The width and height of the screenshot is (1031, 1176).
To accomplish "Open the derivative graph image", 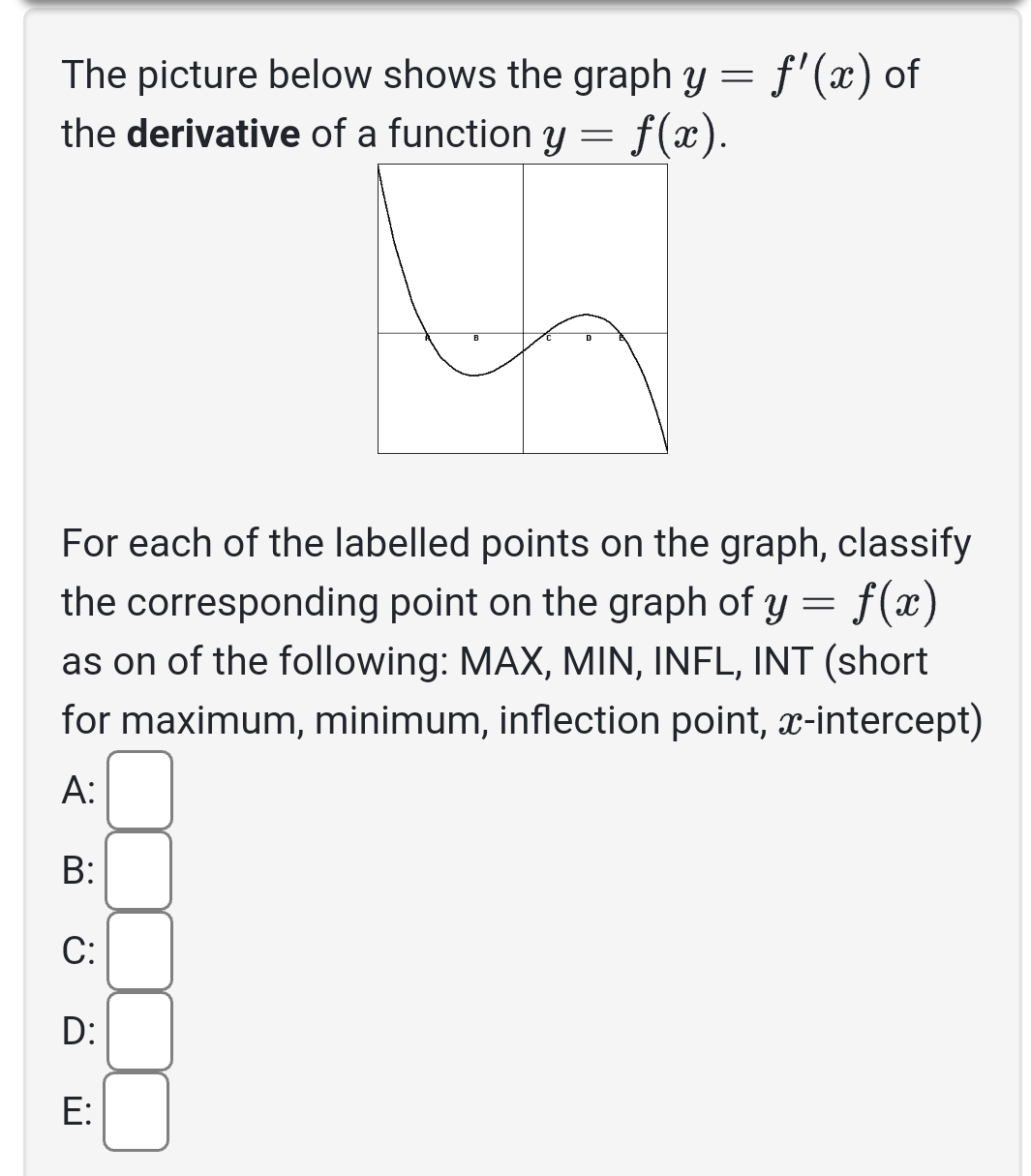I will (523, 308).
